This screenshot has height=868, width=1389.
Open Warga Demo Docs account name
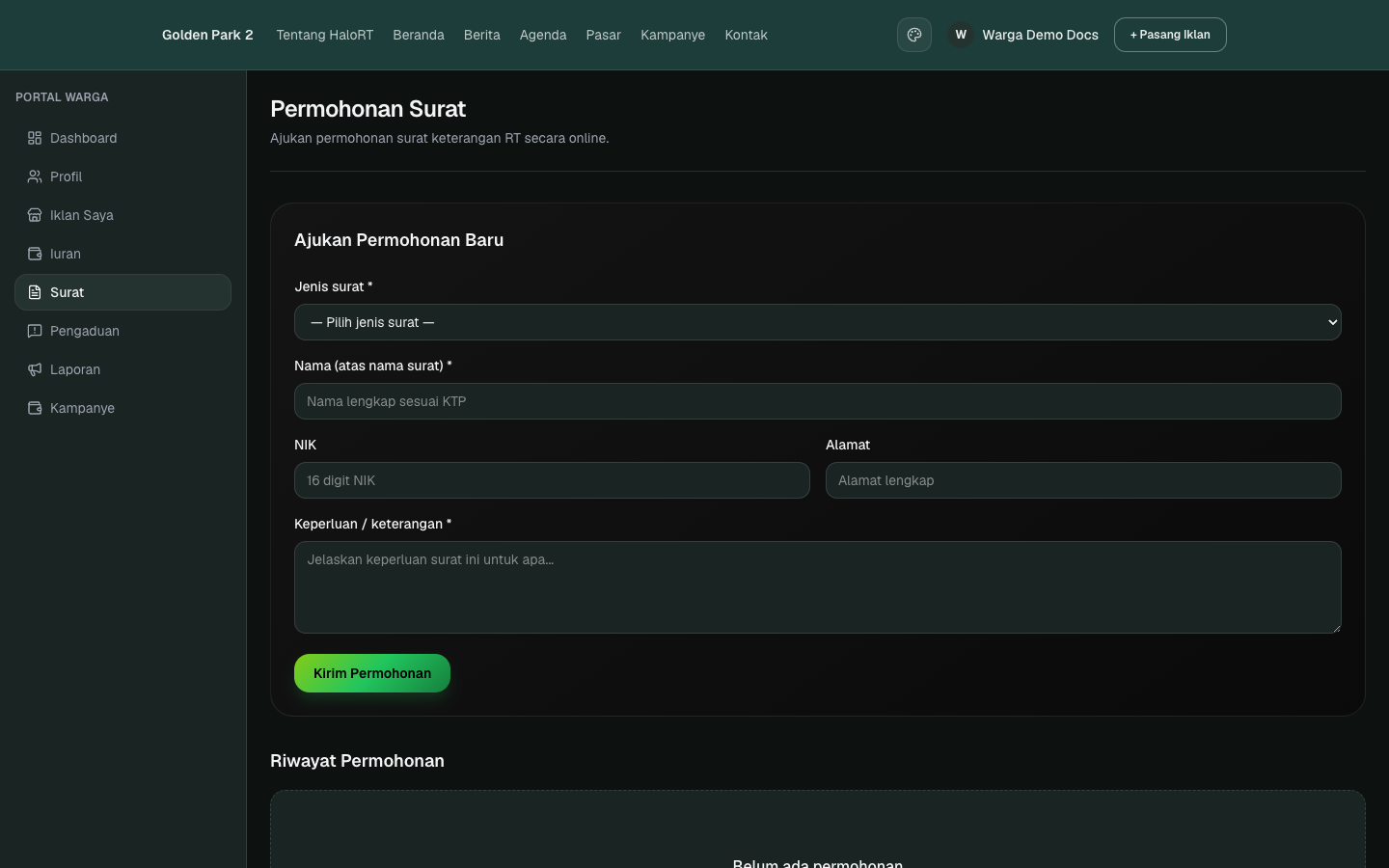point(1040,35)
